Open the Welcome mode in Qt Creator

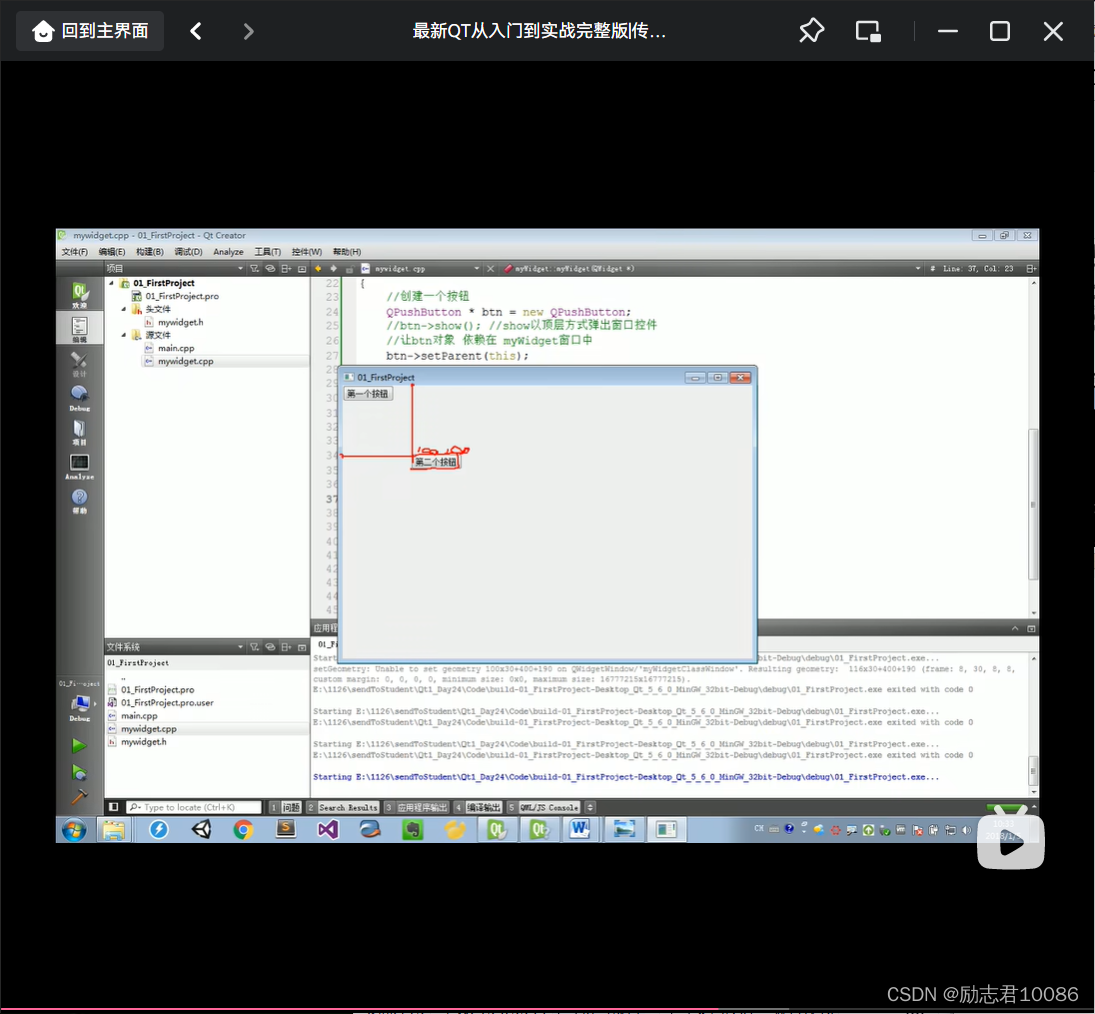[x=78, y=293]
